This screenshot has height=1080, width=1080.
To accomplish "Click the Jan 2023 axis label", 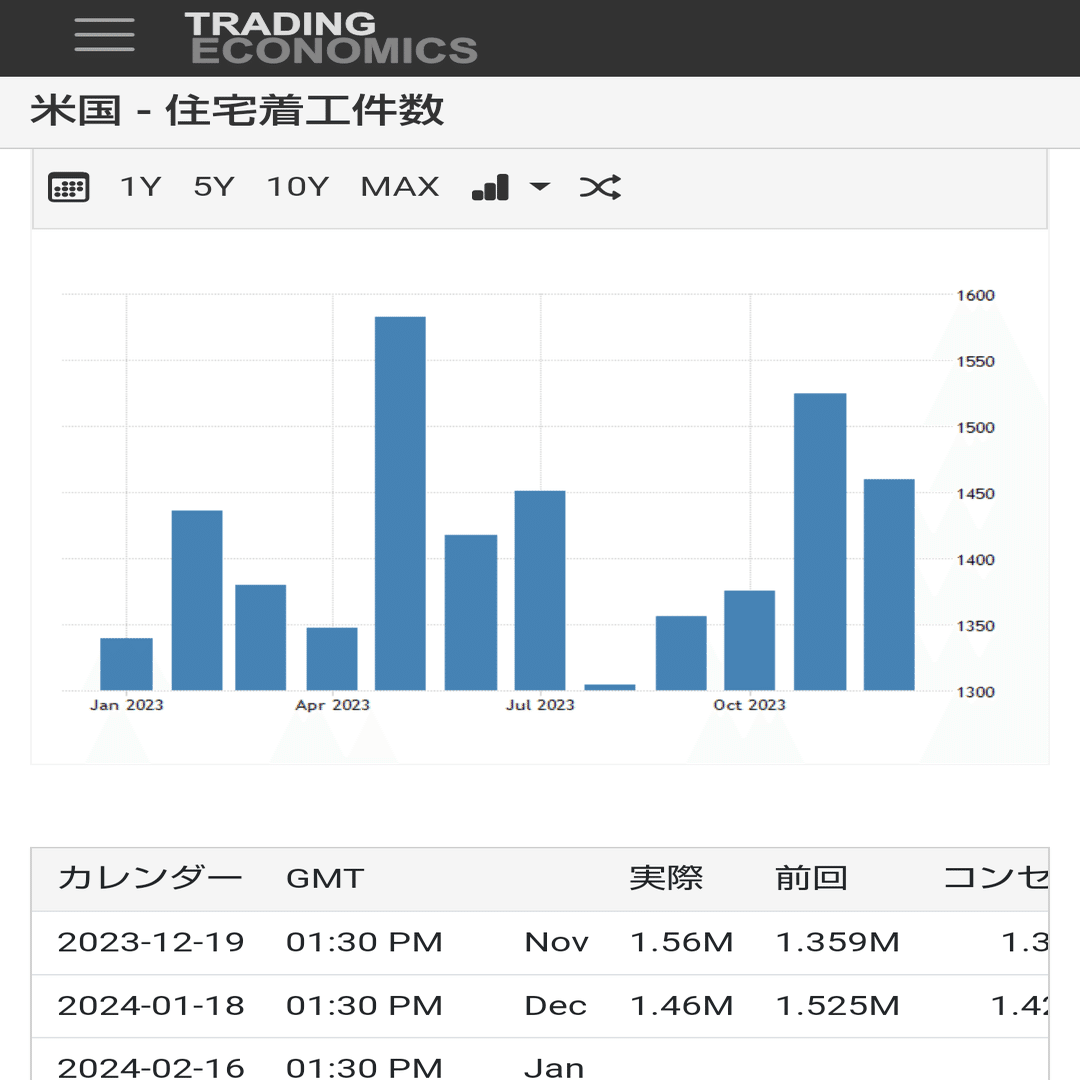I will tap(127, 705).
